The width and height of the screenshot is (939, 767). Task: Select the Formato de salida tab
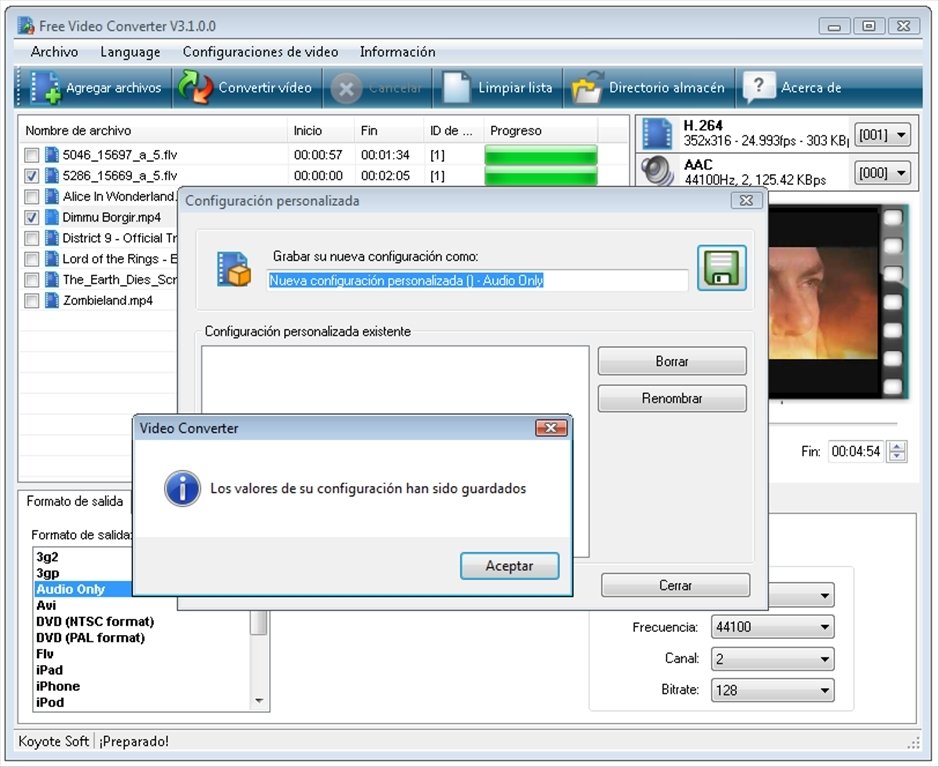click(75, 502)
